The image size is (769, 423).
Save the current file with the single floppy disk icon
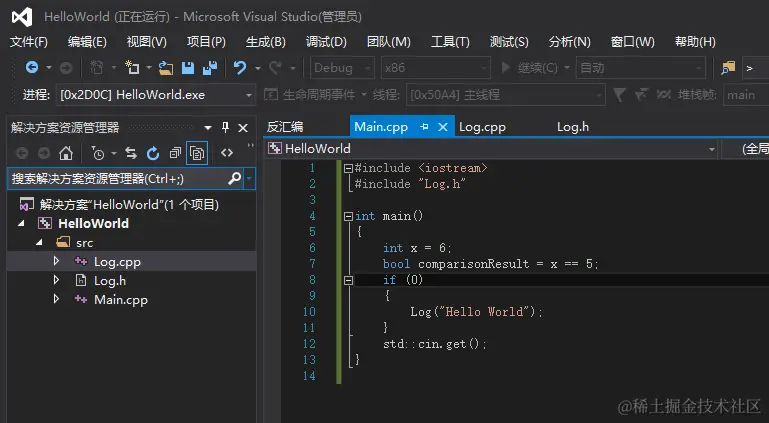click(188, 68)
